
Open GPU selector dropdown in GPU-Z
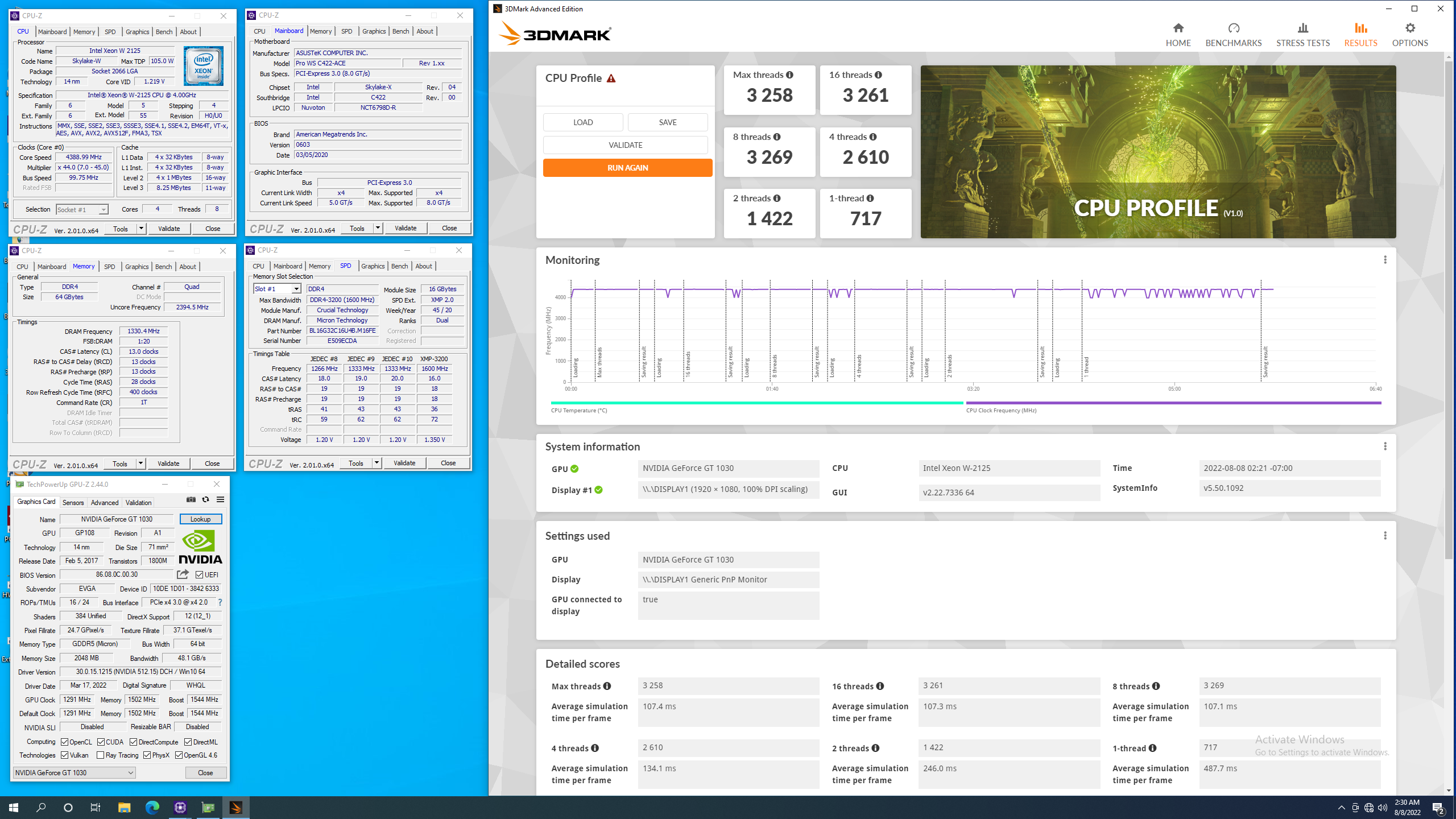(74, 772)
